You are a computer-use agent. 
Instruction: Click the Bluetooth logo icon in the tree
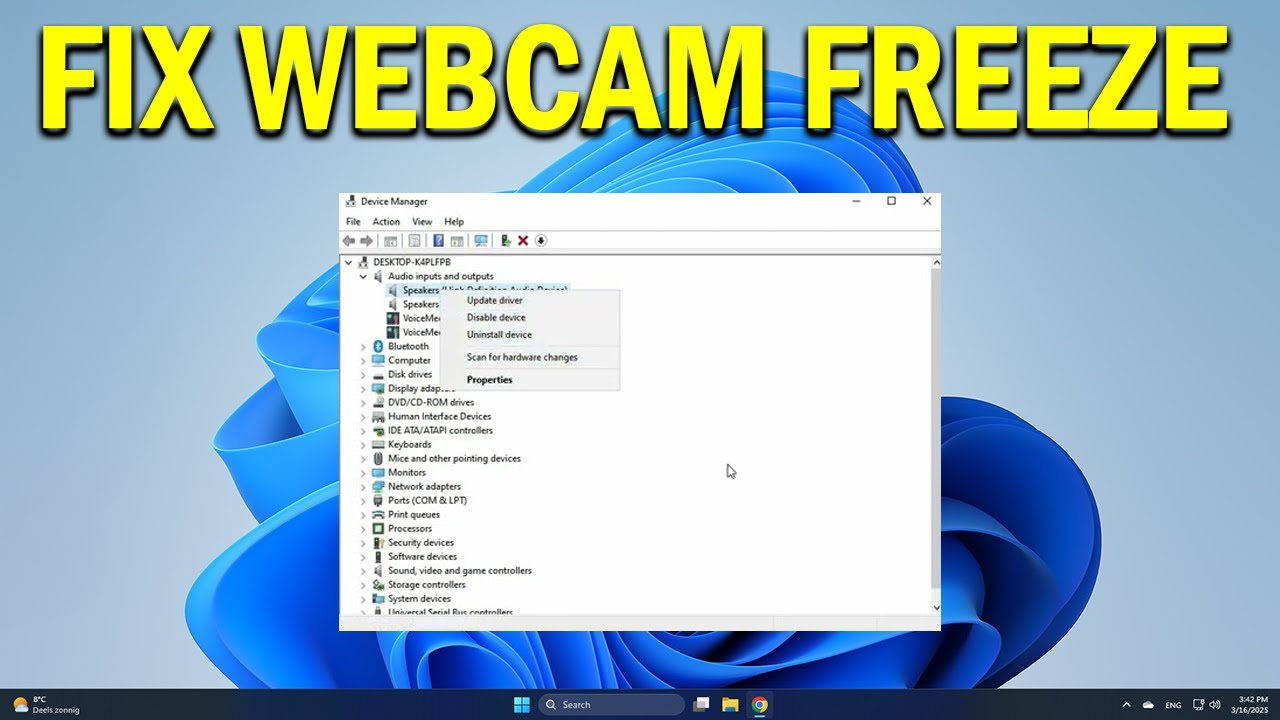point(378,346)
